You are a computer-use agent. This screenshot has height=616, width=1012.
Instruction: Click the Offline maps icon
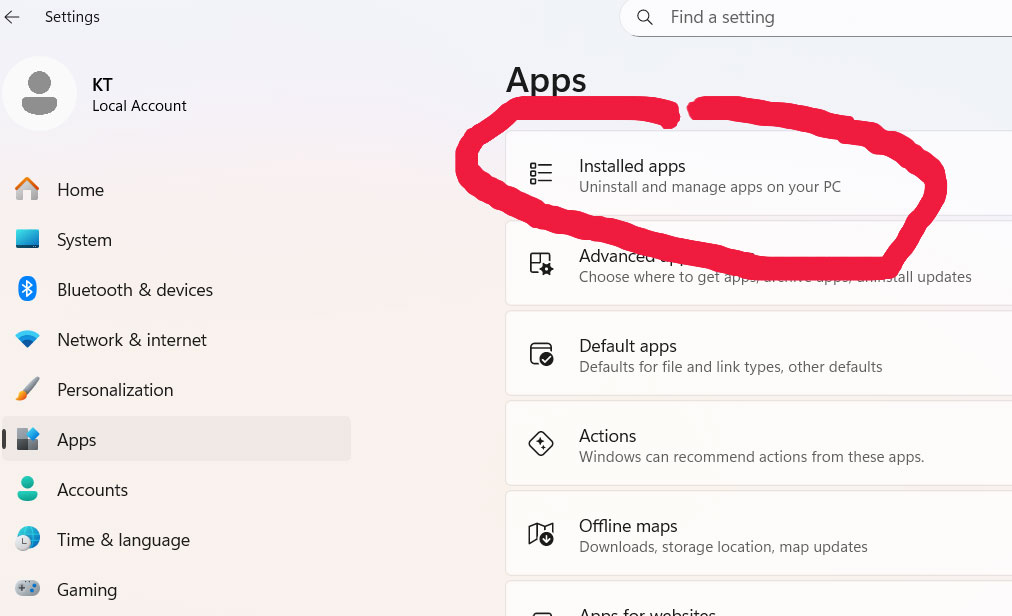pos(541,533)
